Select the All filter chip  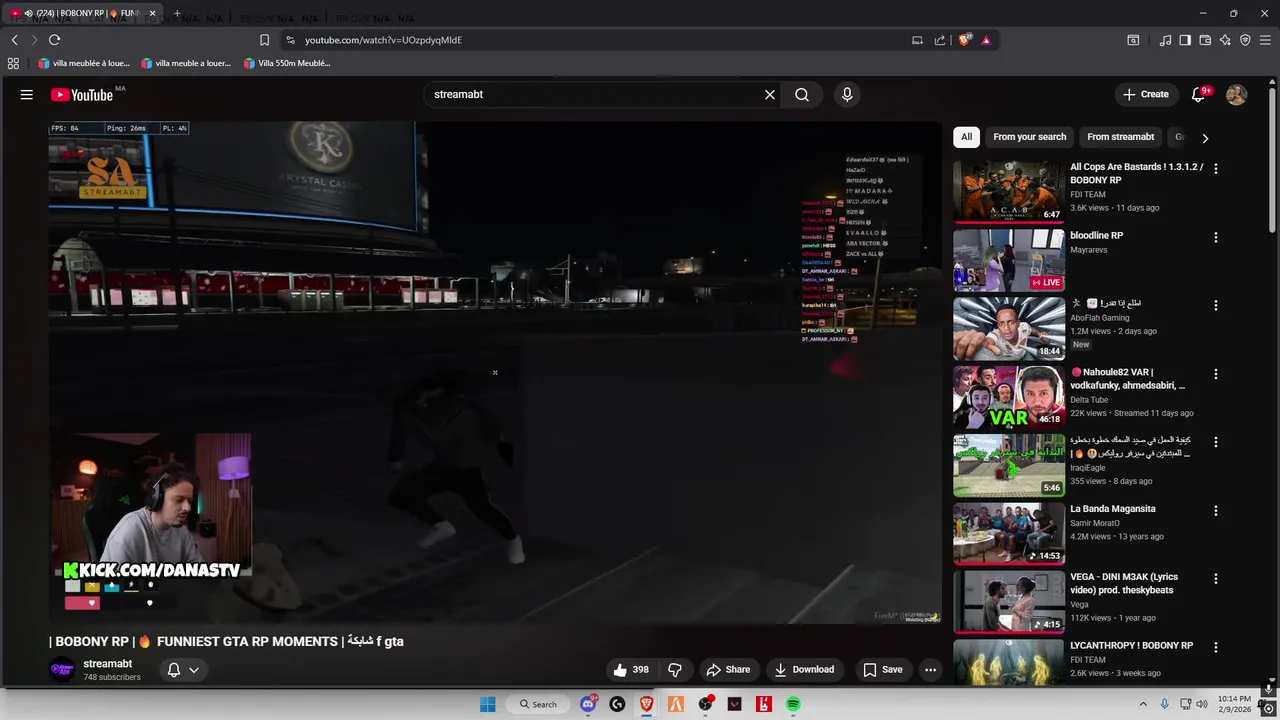click(966, 137)
